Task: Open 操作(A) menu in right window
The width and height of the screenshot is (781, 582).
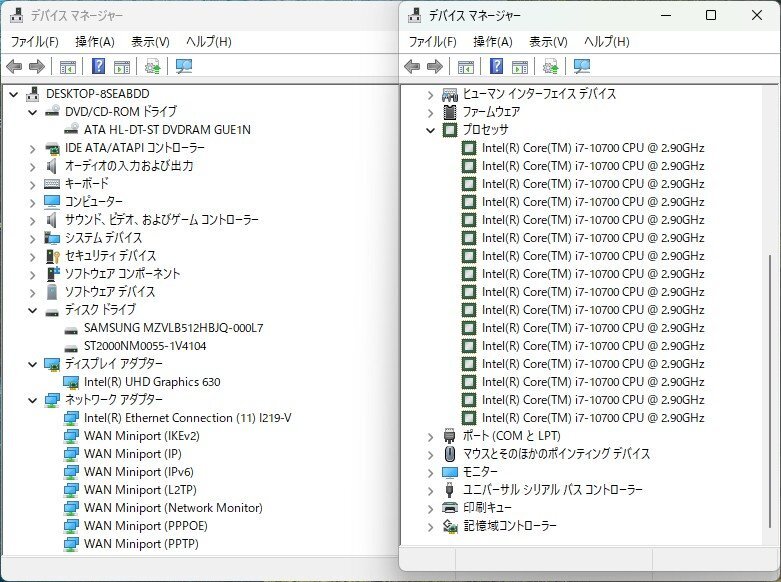Action: click(x=493, y=42)
